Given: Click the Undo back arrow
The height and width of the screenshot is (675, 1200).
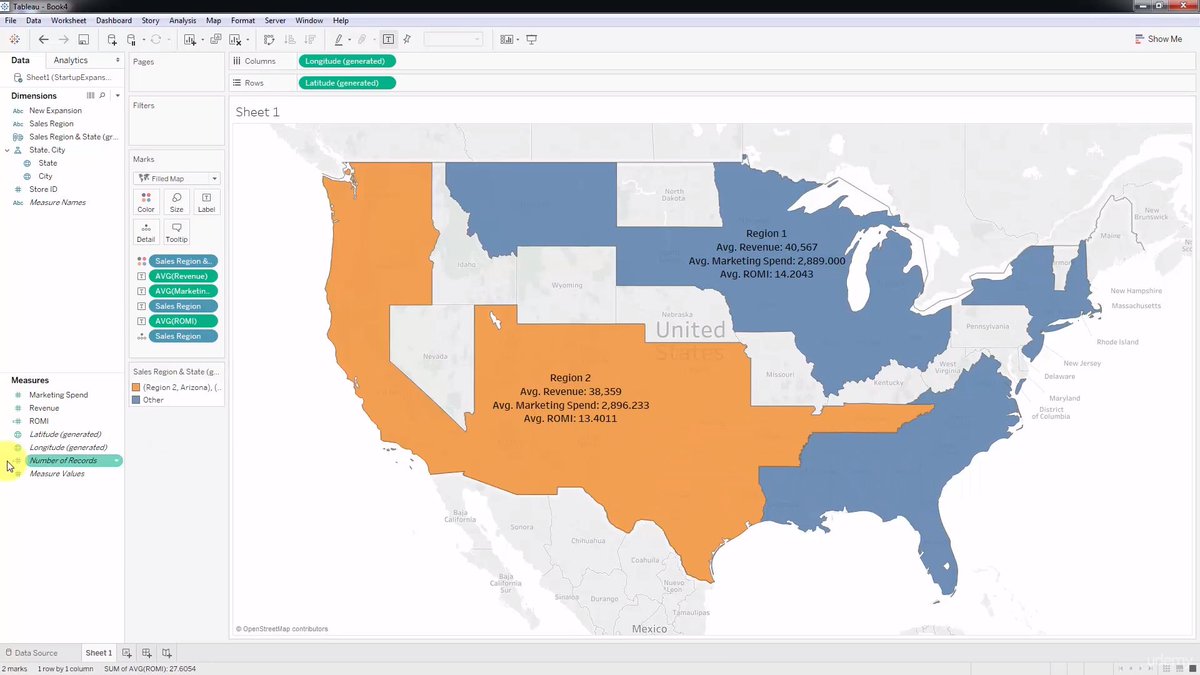Looking at the screenshot, I should (x=43, y=39).
